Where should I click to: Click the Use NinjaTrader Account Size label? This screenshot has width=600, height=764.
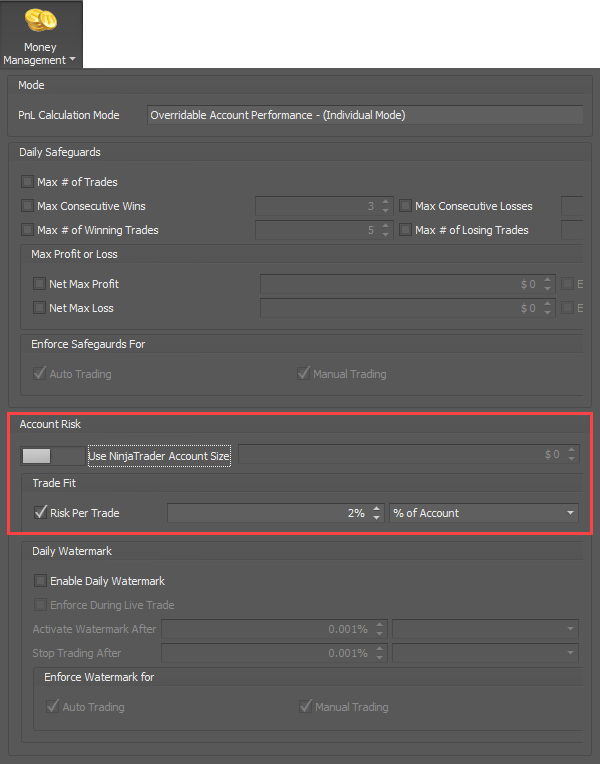click(x=159, y=456)
